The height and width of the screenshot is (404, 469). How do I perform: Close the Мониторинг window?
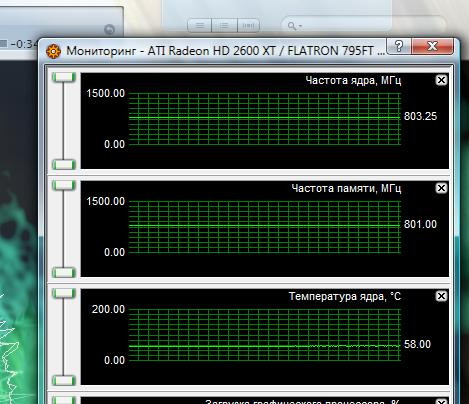pyautogui.click(x=432, y=46)
